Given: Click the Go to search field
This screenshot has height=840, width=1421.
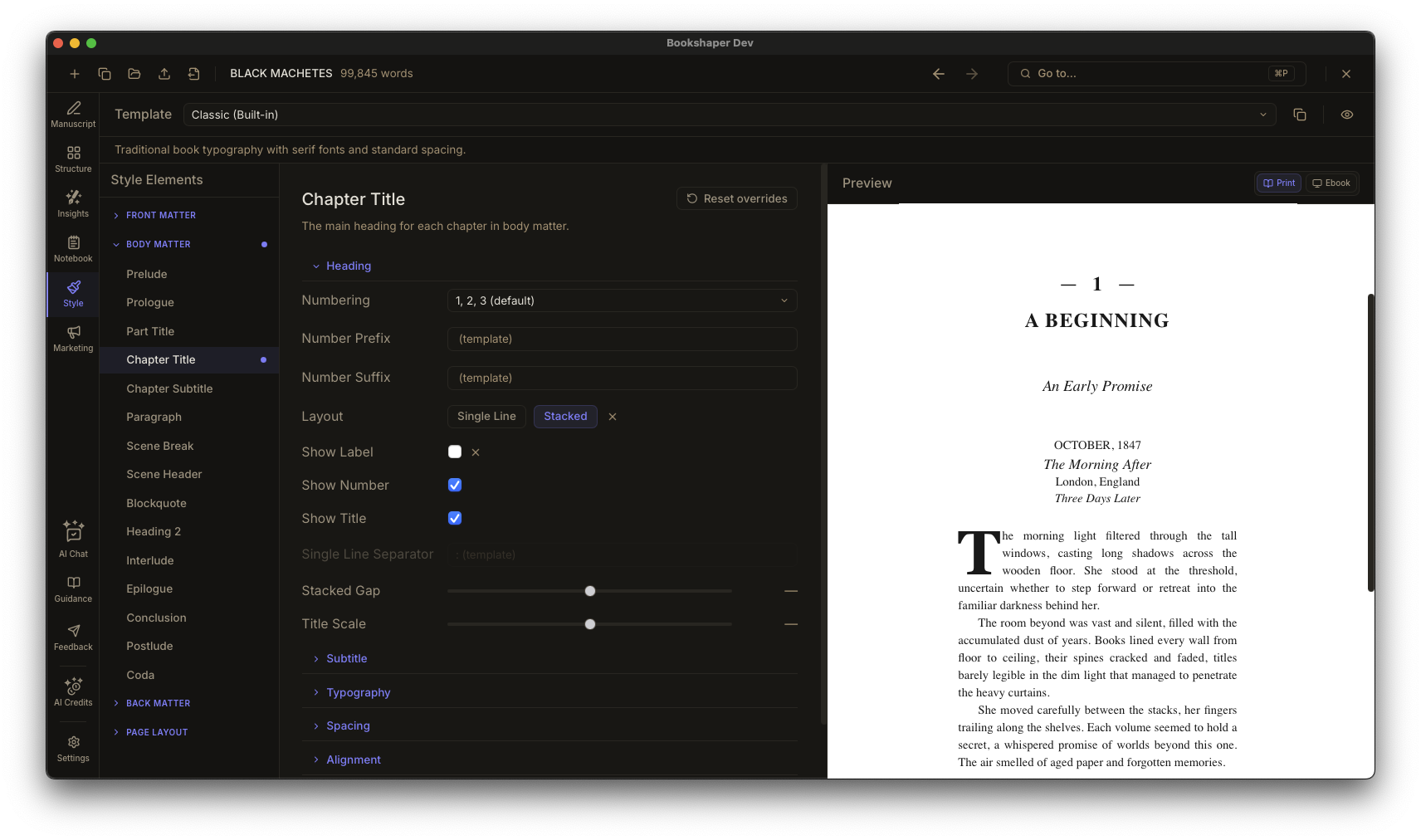Looking at the screenshot, I should pos(1156,74).
